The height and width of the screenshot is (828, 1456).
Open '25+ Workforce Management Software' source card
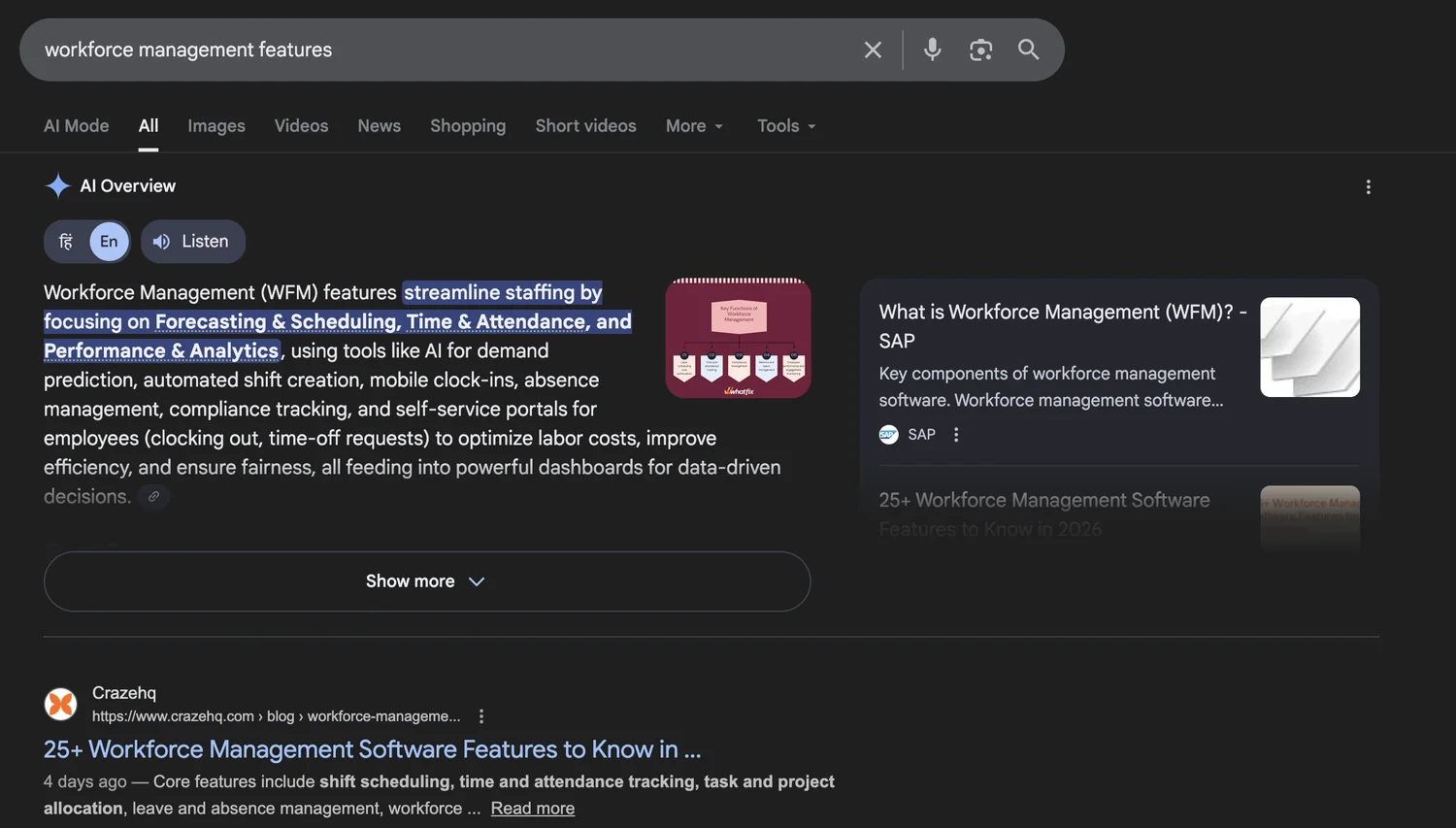tap(1044, 513)
